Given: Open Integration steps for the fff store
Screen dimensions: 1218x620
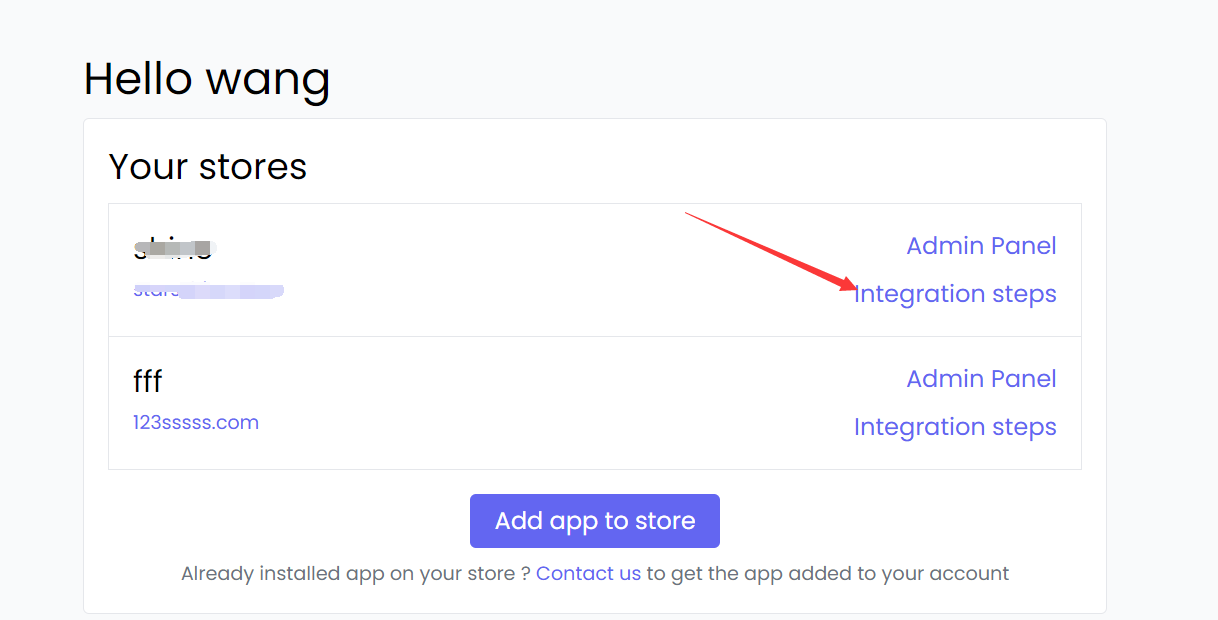Looking at the screenshot, I should coord(955,427).
